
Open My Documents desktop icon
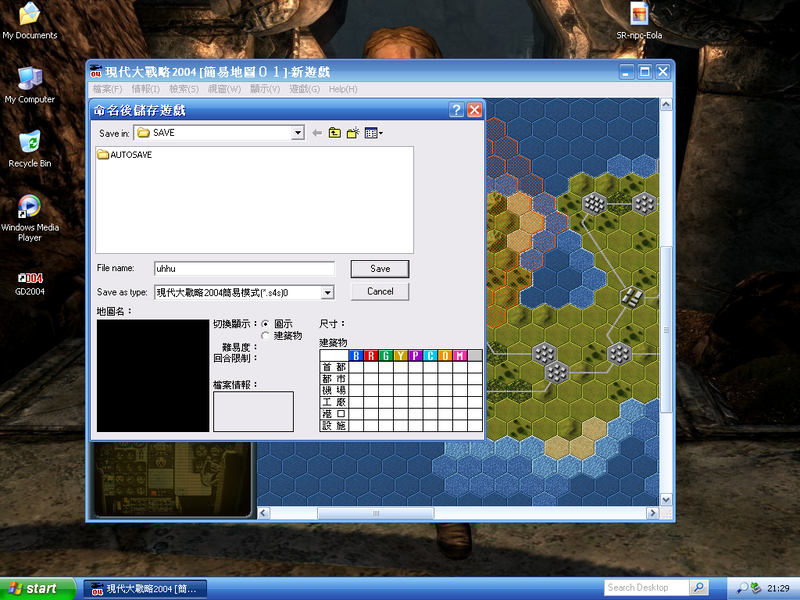[30, 21]
